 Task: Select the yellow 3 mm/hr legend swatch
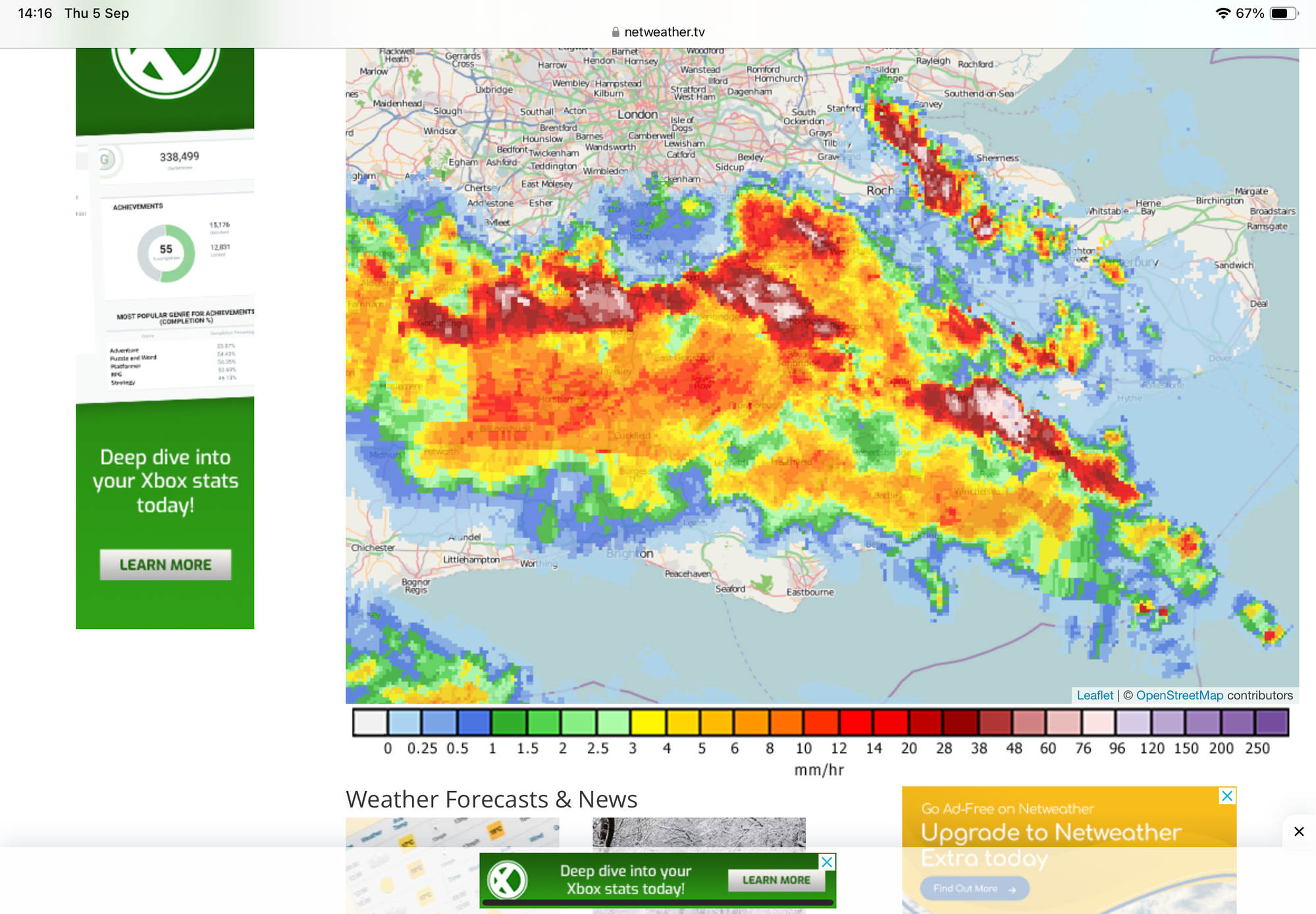click(x=648, y=722)
